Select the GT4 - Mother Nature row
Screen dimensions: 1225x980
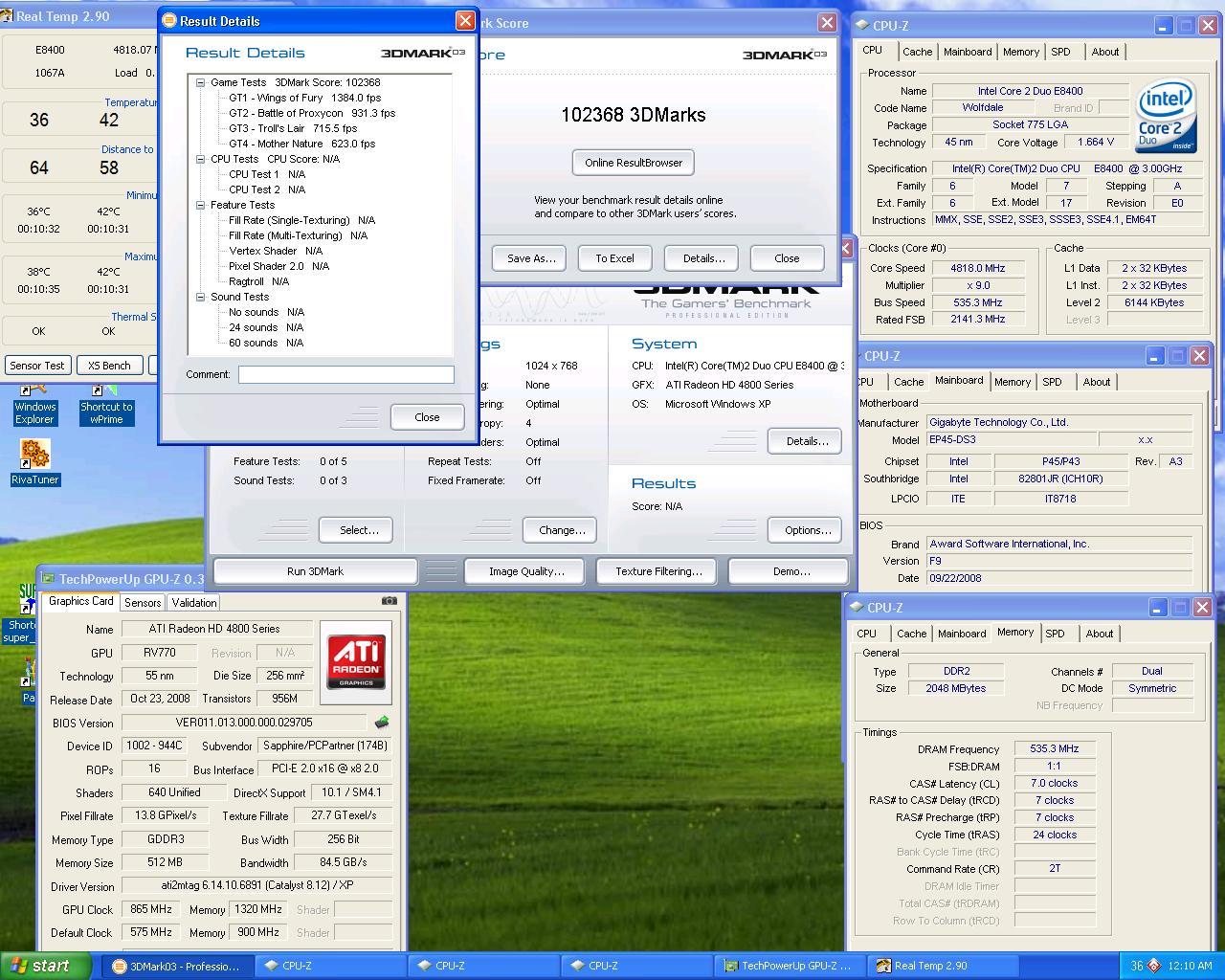(301, 144)
